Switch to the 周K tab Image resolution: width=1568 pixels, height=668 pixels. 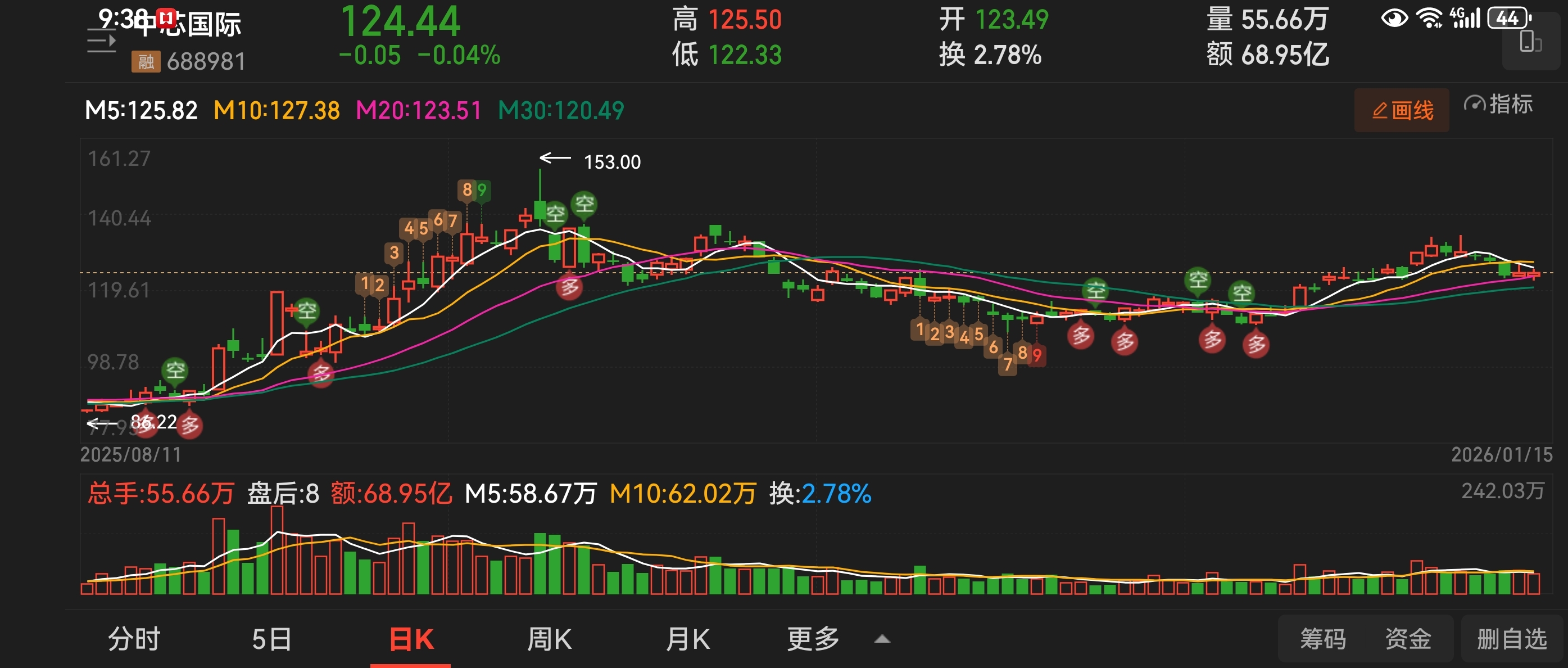tap(549, 639)
